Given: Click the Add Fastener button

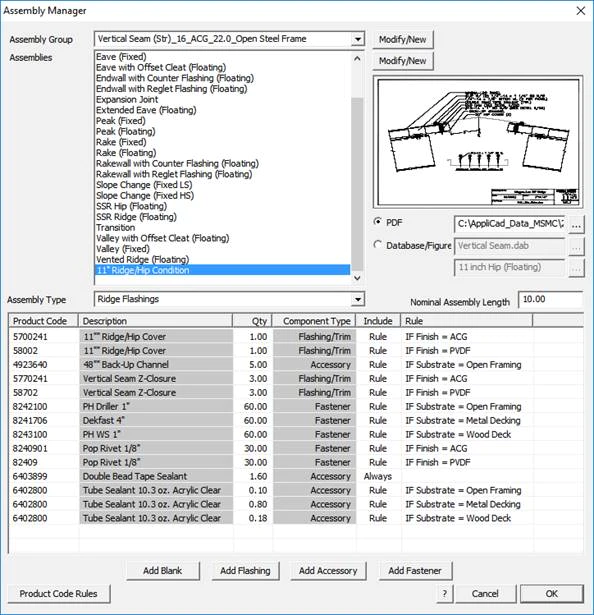Looking at the screenshot, I should point(415,571).
